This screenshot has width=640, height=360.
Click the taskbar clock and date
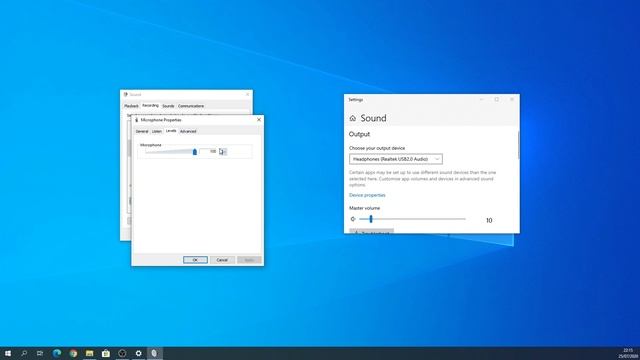pyautogui.click(x=628, y=353)
